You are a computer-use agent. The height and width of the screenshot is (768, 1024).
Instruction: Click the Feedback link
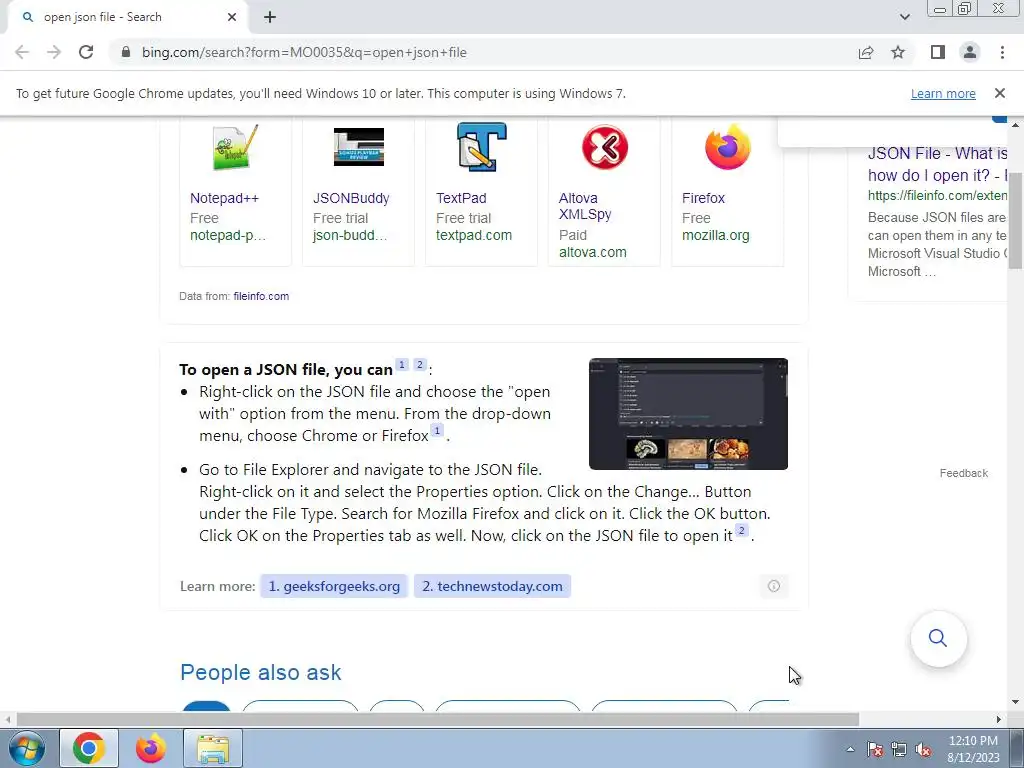pos(963,473)
